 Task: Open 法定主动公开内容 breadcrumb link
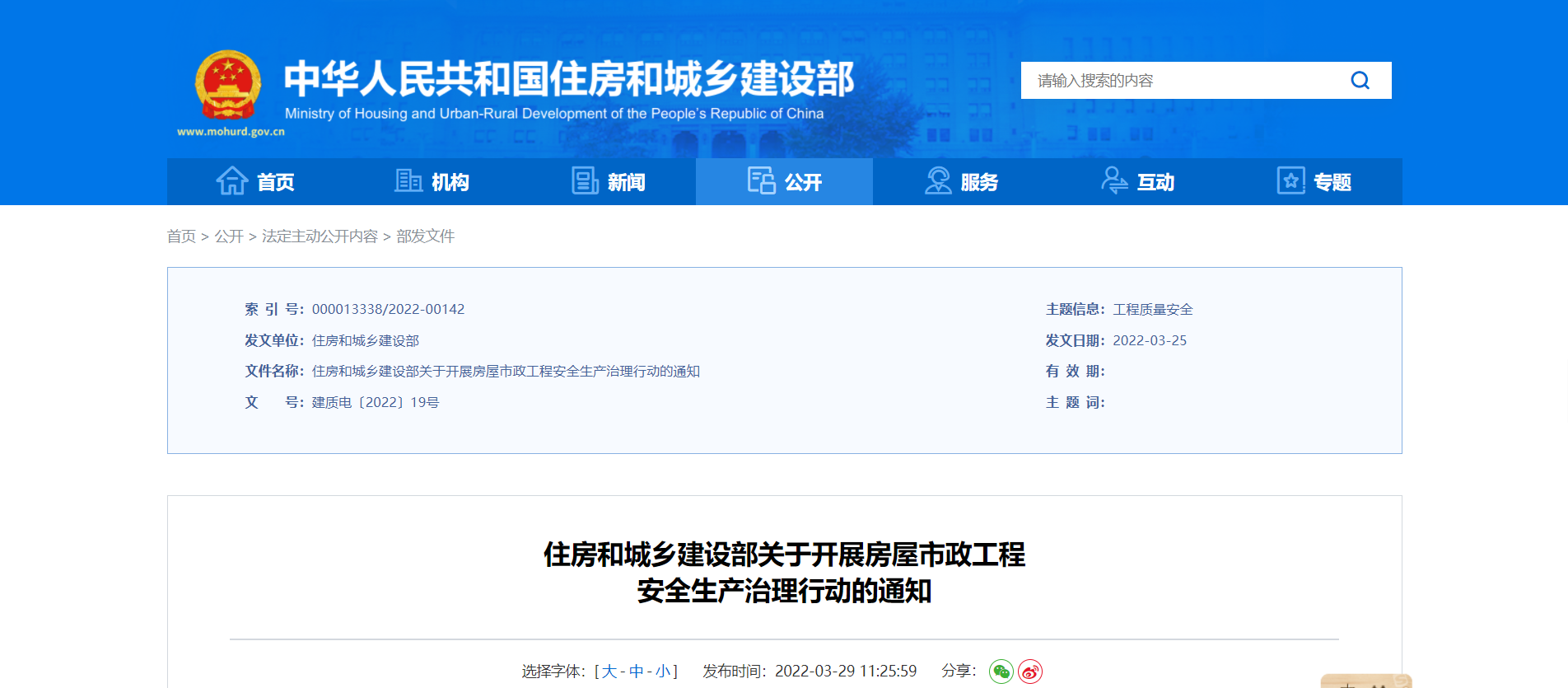click(320, 236)
